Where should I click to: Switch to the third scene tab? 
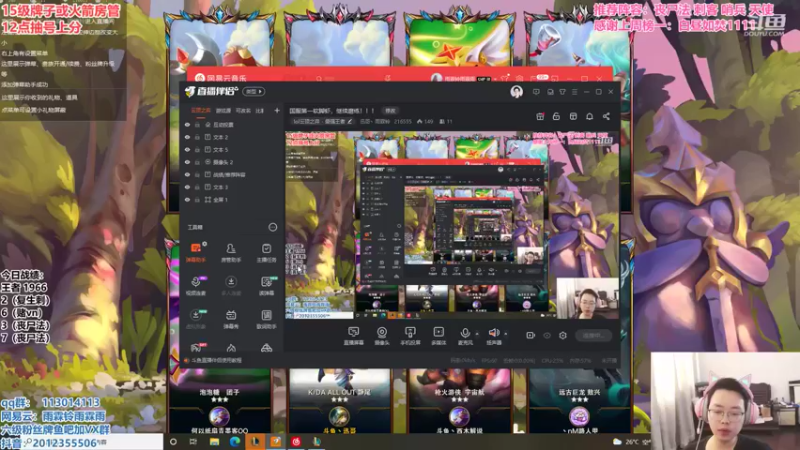pyautogui.click(x=243, y=110)
